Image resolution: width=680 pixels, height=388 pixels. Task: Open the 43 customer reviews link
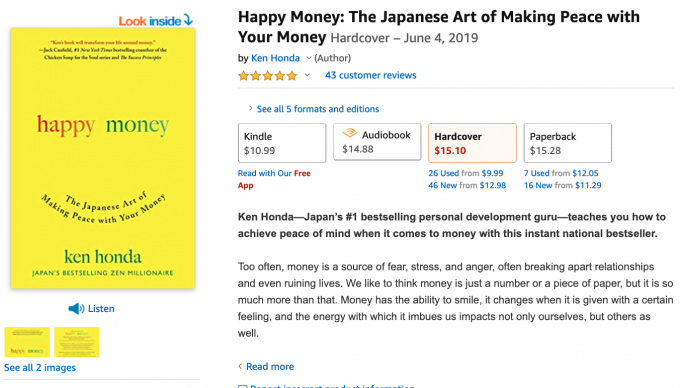point(371,75)
